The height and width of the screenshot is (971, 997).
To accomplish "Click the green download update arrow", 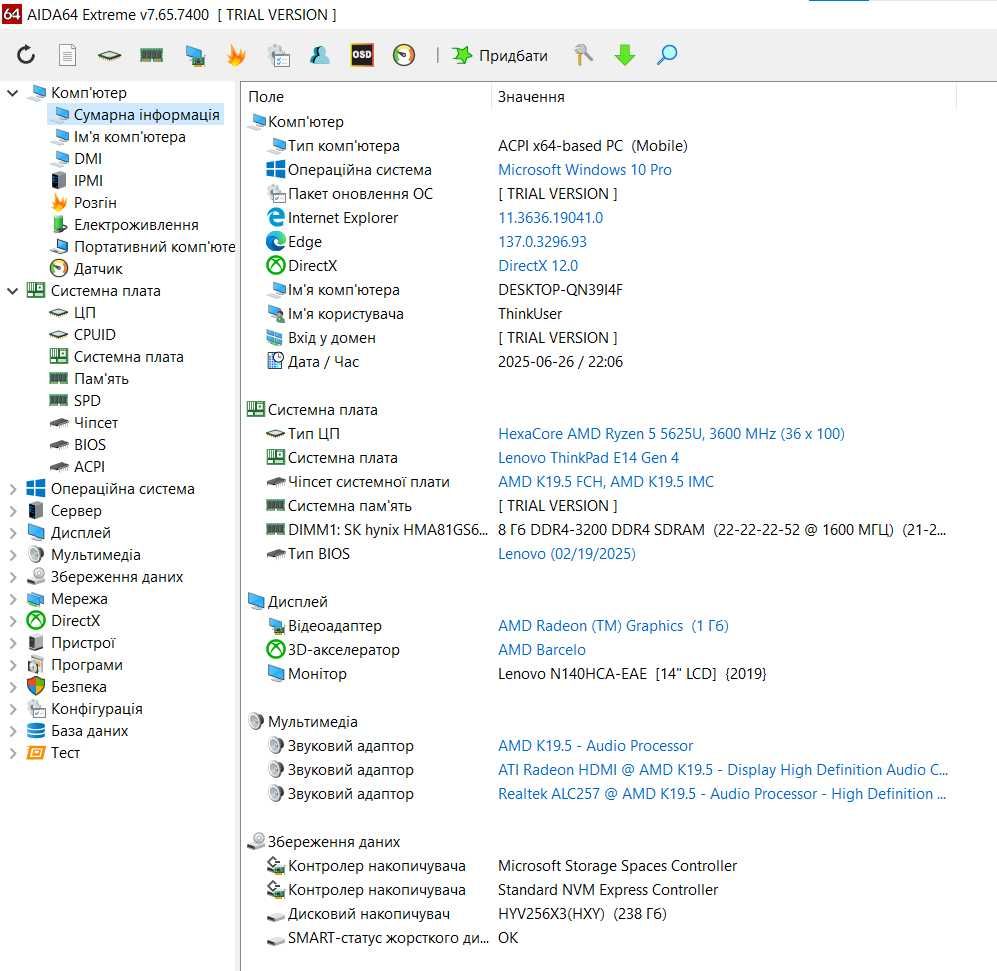I will click(625, 55).
